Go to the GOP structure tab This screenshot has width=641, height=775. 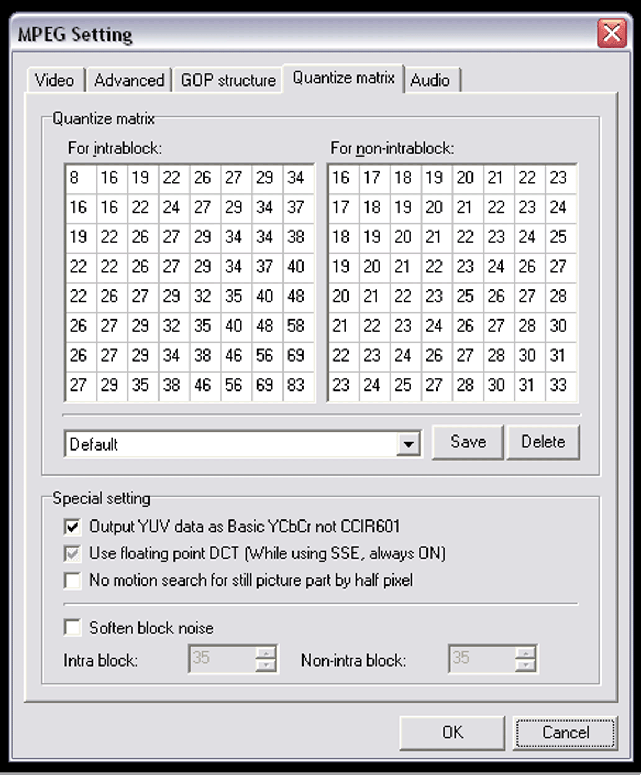228,80
